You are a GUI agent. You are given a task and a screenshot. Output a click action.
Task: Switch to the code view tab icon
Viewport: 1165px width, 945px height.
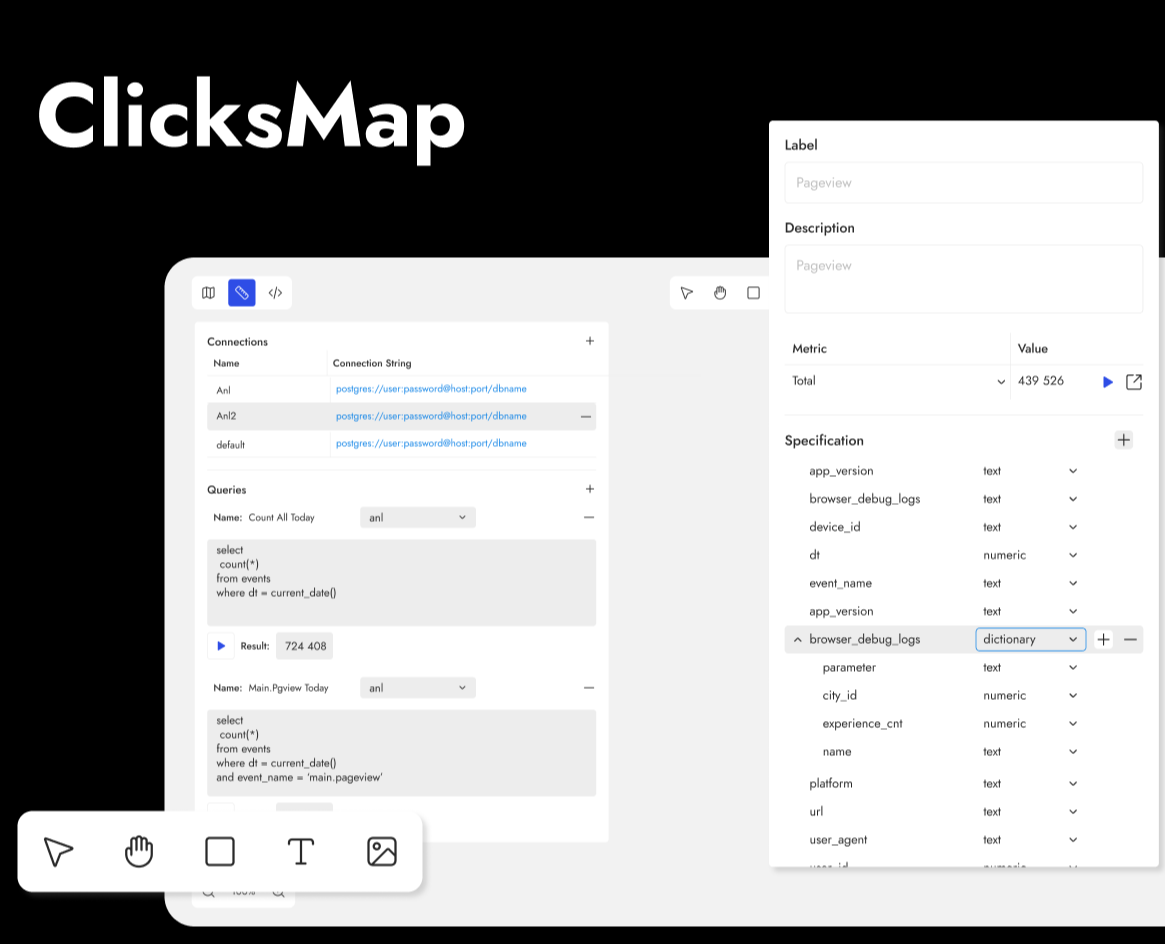275,293
